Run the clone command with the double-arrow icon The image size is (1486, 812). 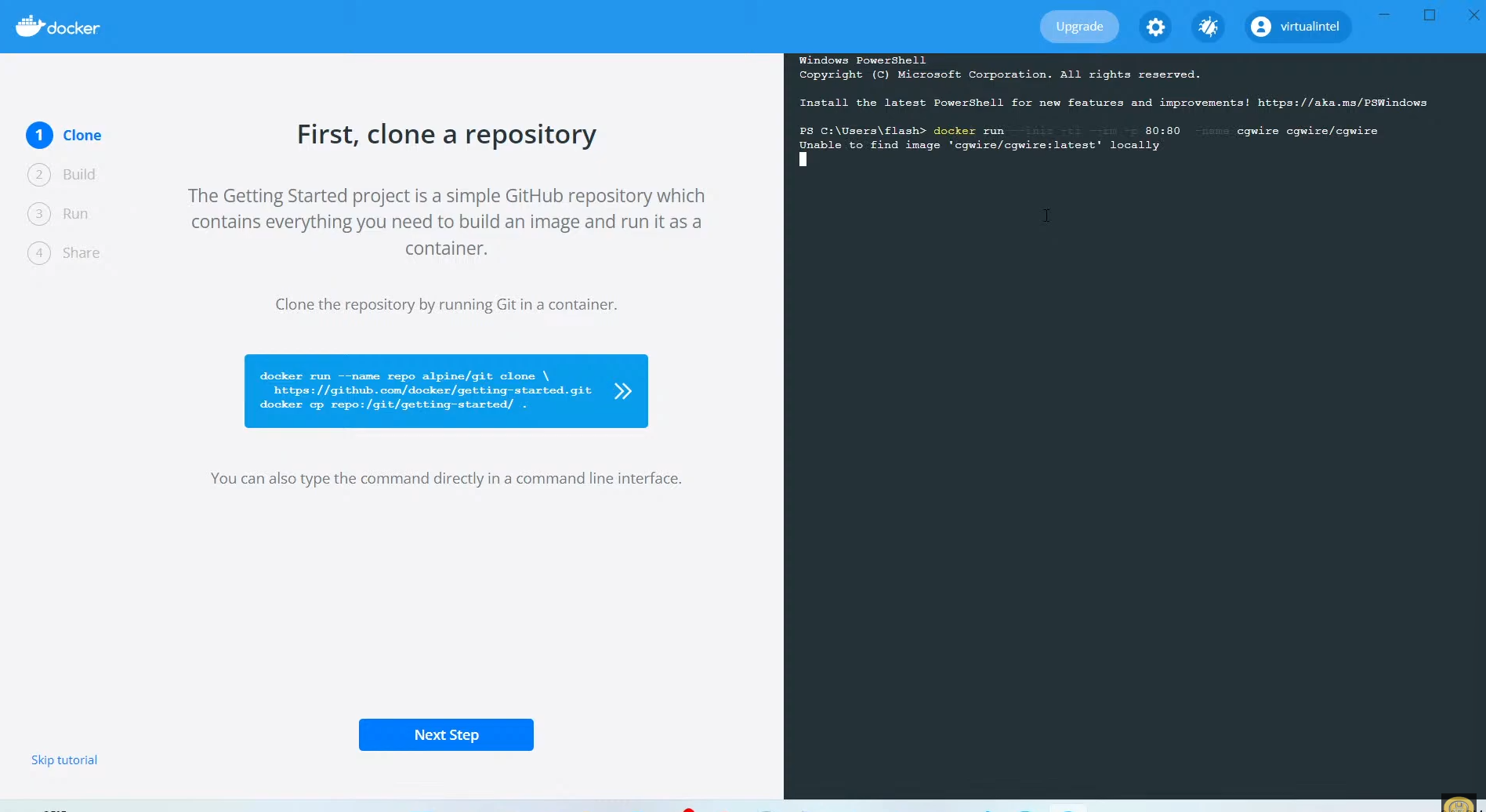point(623,391)
